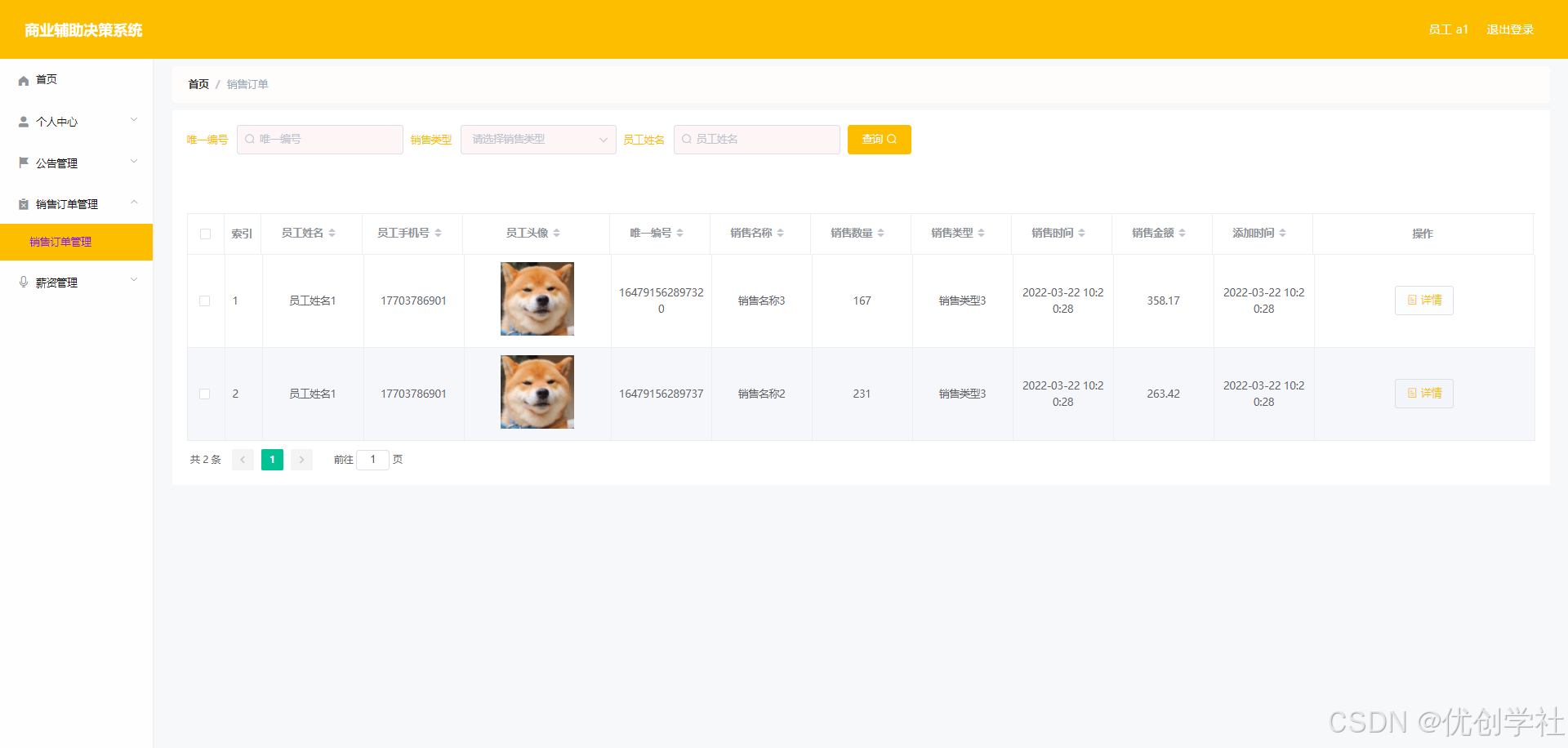Screen dimensions: 1568x748
Task: Click the flag icon beside 公告管理
Action: click(x=24, y=163)
